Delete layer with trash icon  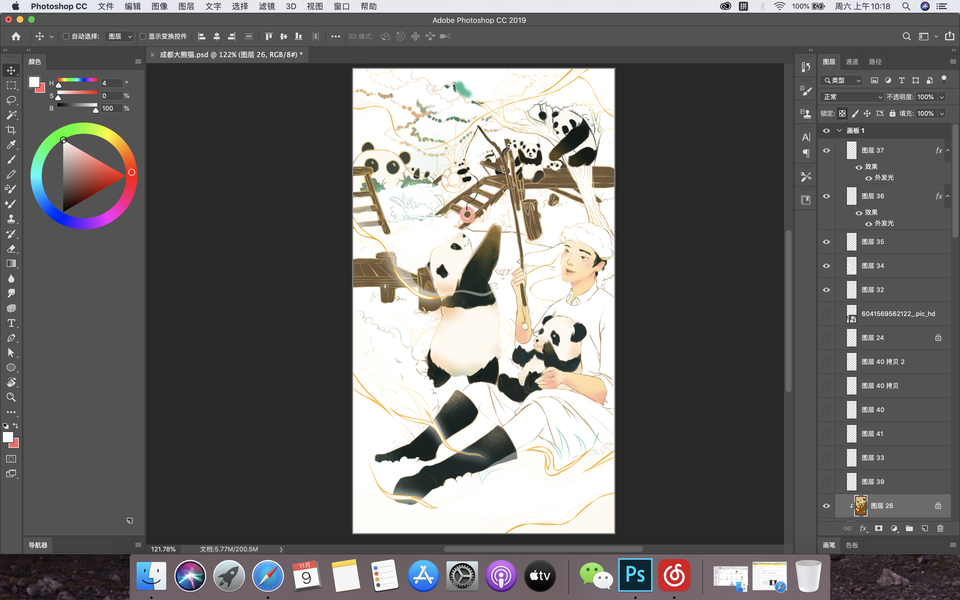pyautogui.click(x=940, y=528)
